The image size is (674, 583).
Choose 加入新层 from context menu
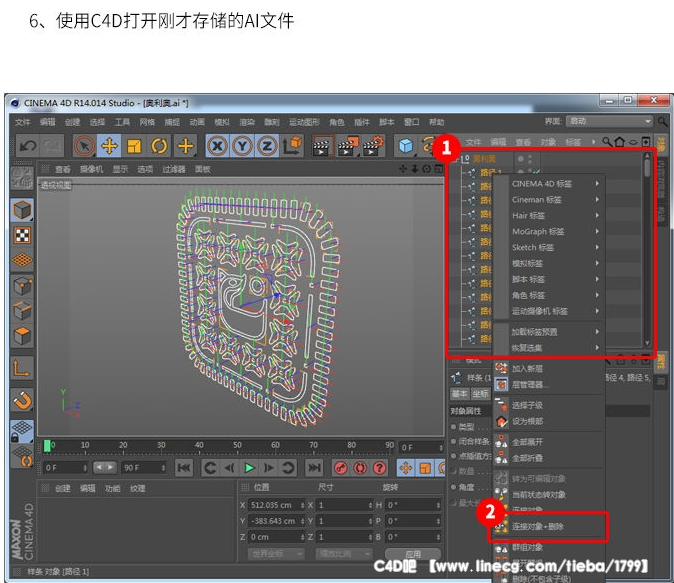click(x=549, y=368)
